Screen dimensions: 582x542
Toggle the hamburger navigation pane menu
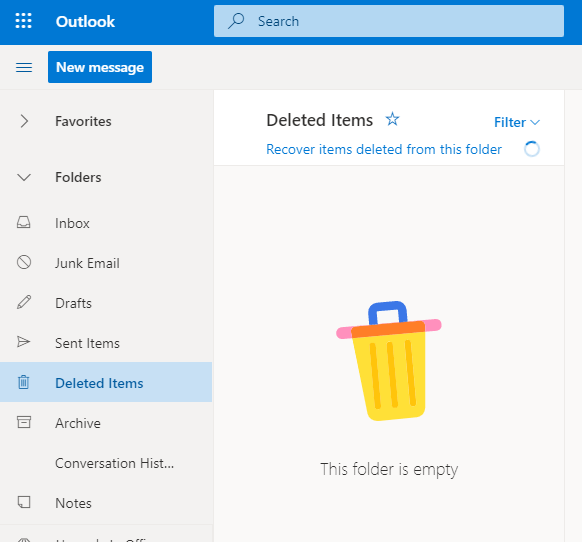click(24, 67)
